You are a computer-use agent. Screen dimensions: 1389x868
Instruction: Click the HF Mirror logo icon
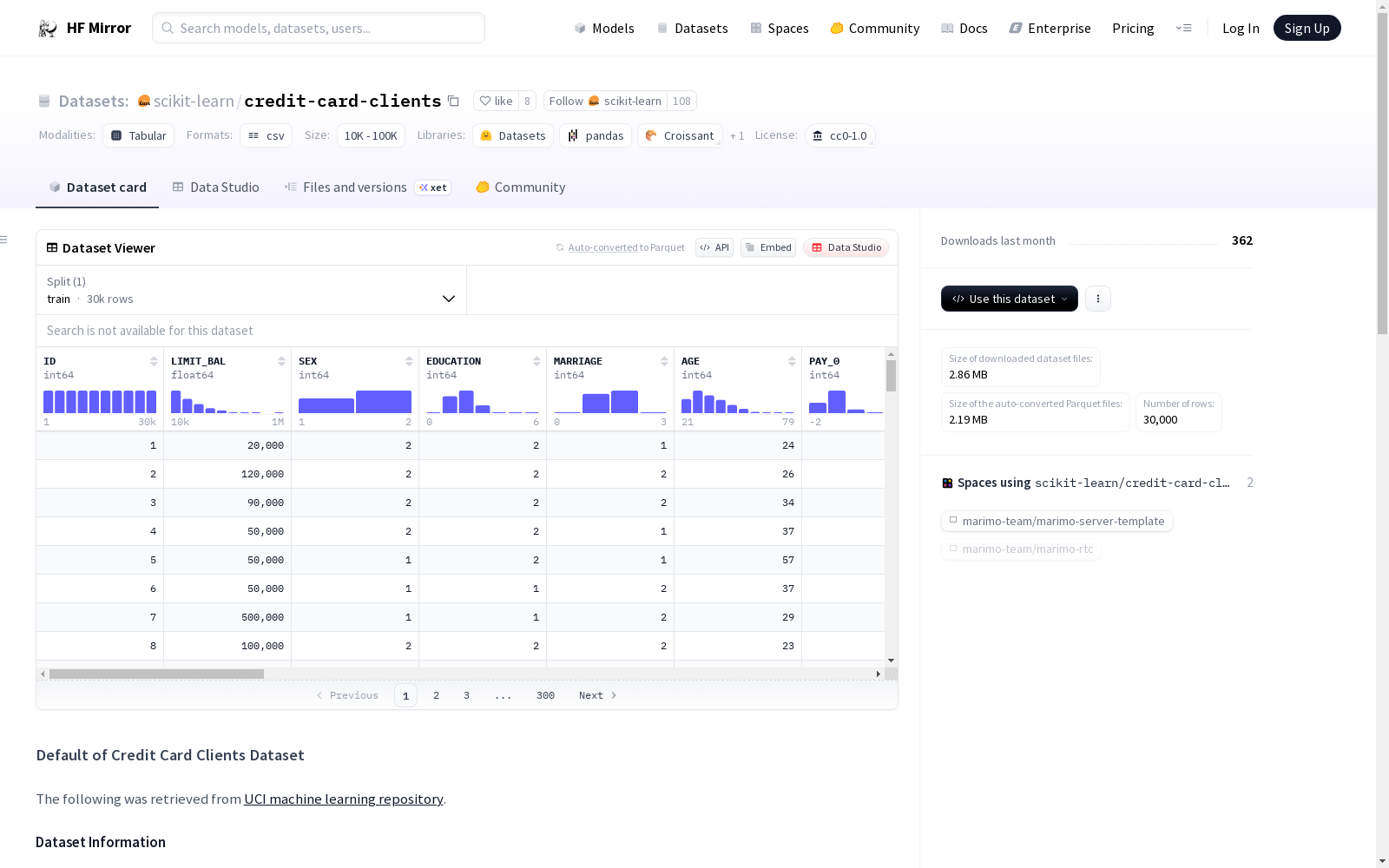(48, 29)
